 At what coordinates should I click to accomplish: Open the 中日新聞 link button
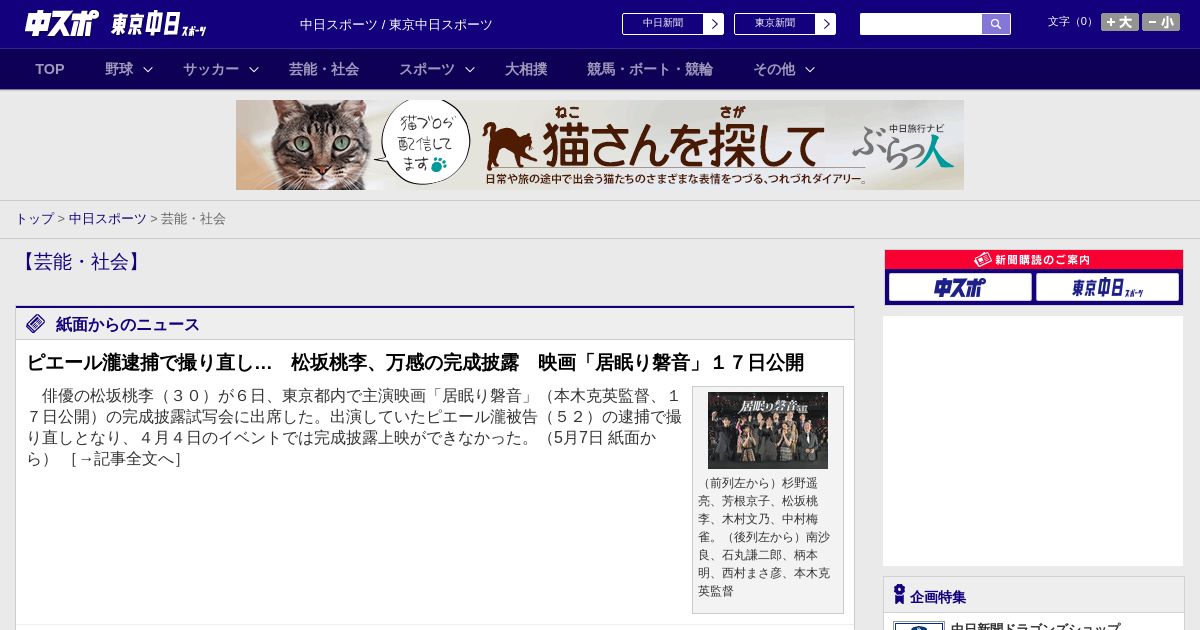[663, 24]
